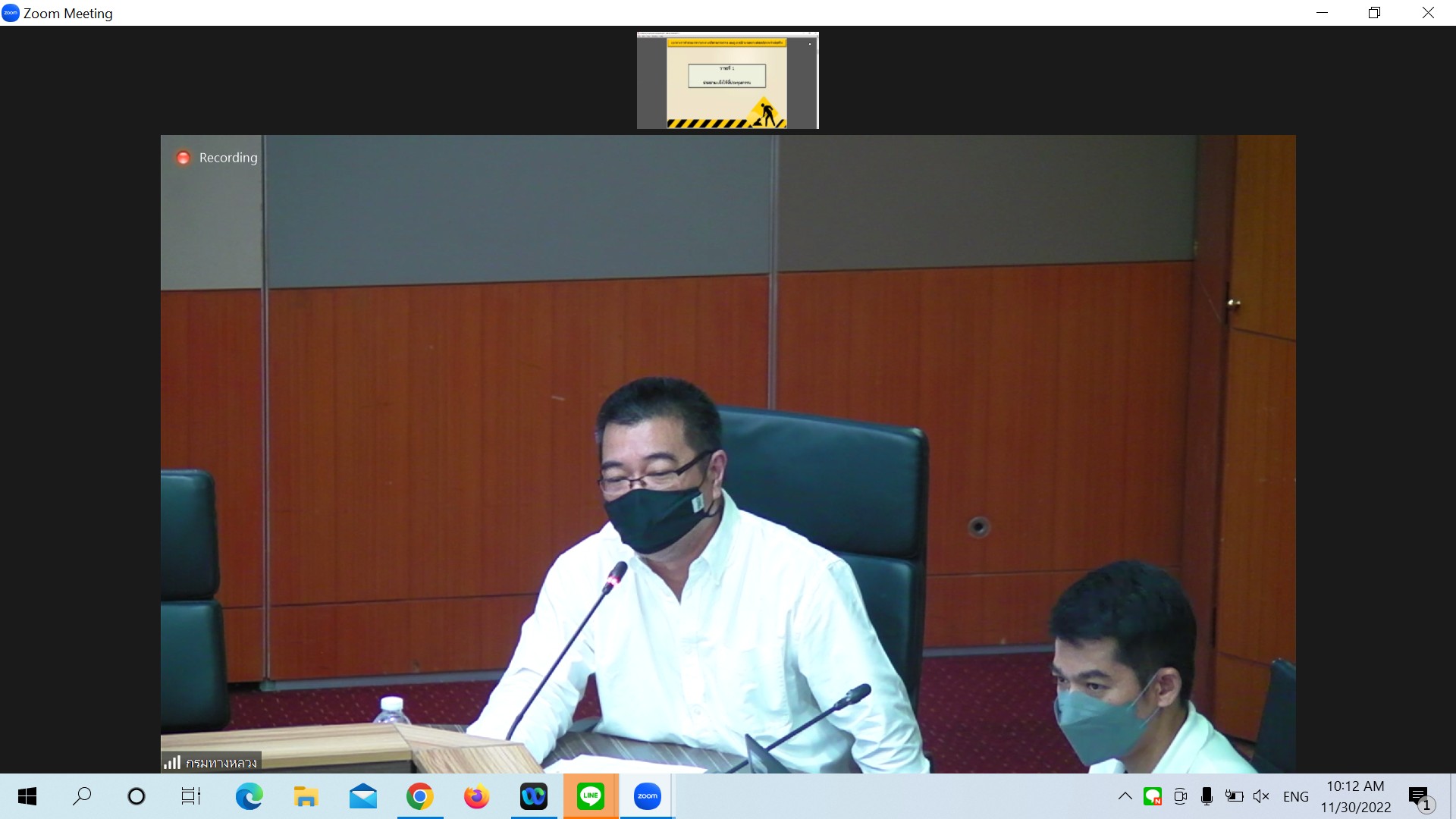The height and width of the screenshot is (819, 1456).
Task: Launch Microsoft Edge from the taskbar
Action: 249,796
